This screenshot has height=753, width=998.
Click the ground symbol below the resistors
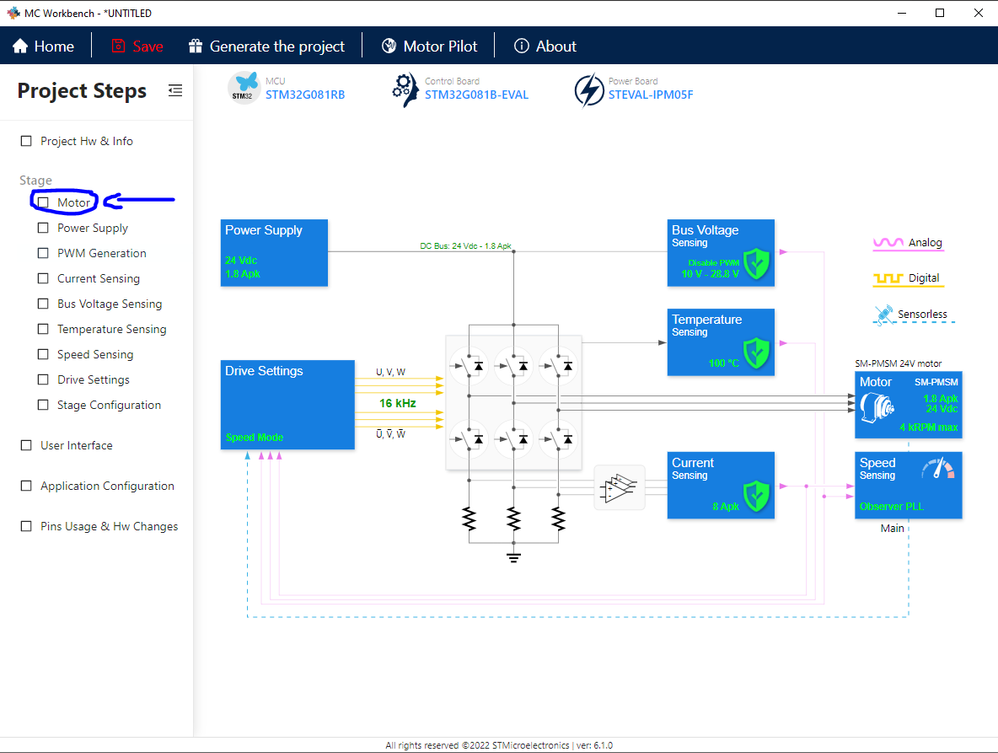[x=514, y=558]
